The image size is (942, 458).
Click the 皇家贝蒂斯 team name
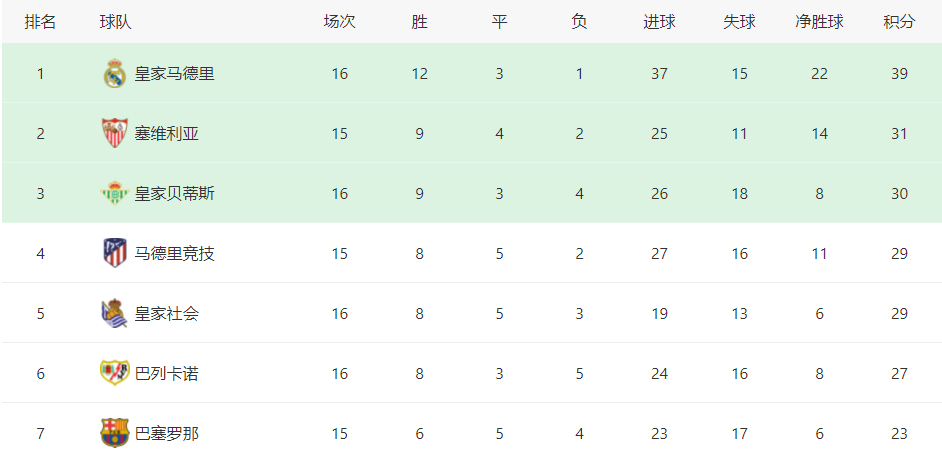174,194
